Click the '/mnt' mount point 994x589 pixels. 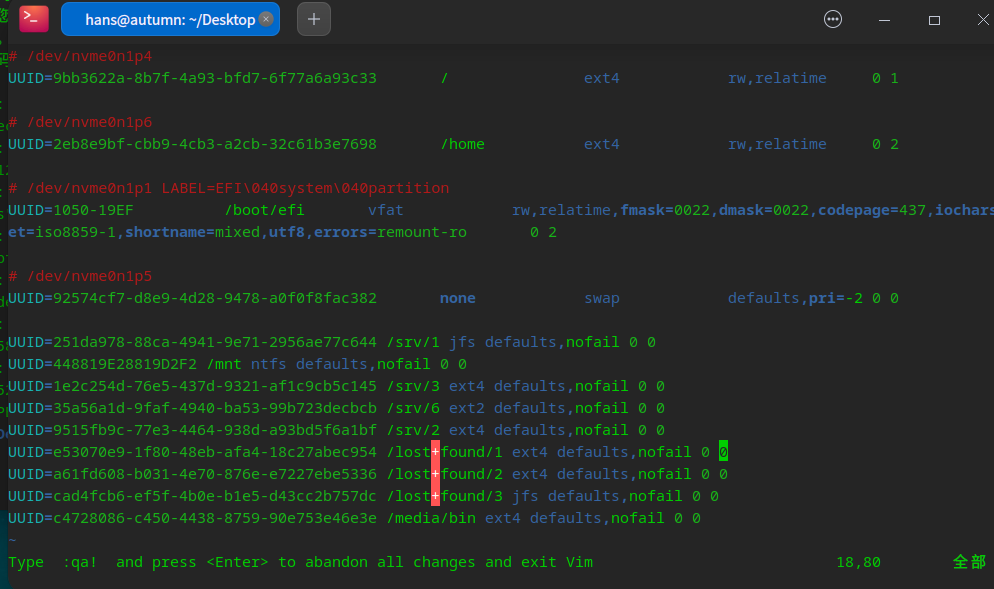224,364
